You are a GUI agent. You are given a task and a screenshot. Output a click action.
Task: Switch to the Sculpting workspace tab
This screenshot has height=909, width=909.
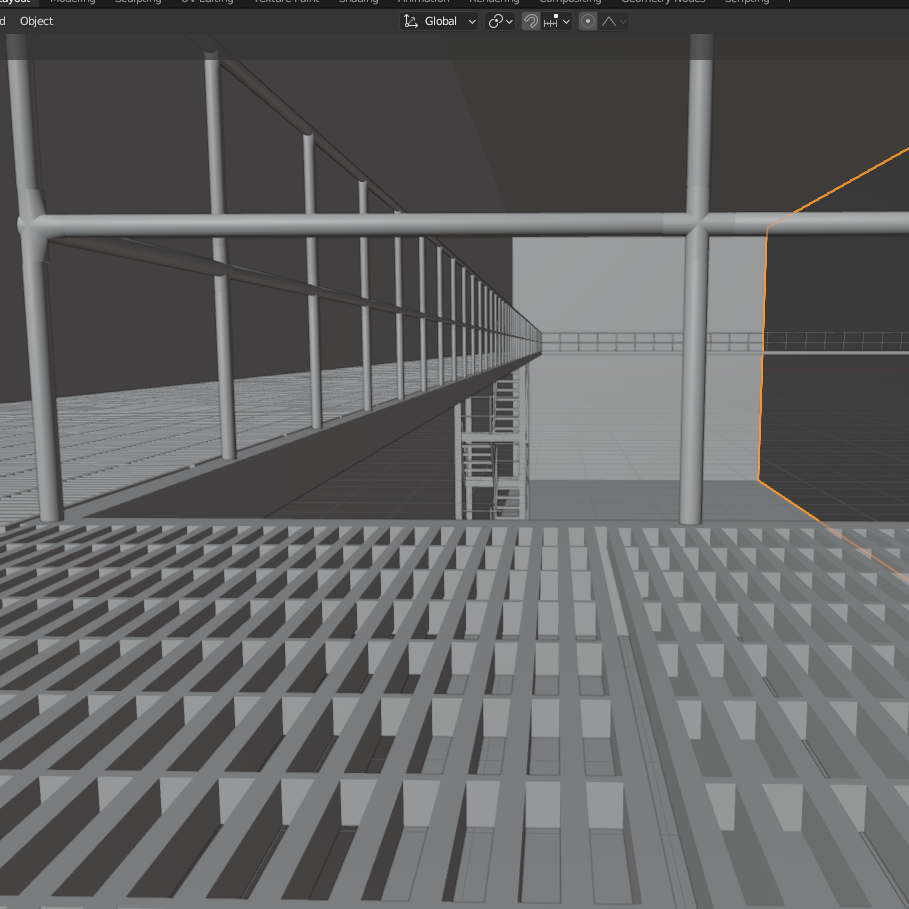tap(138, 2)
